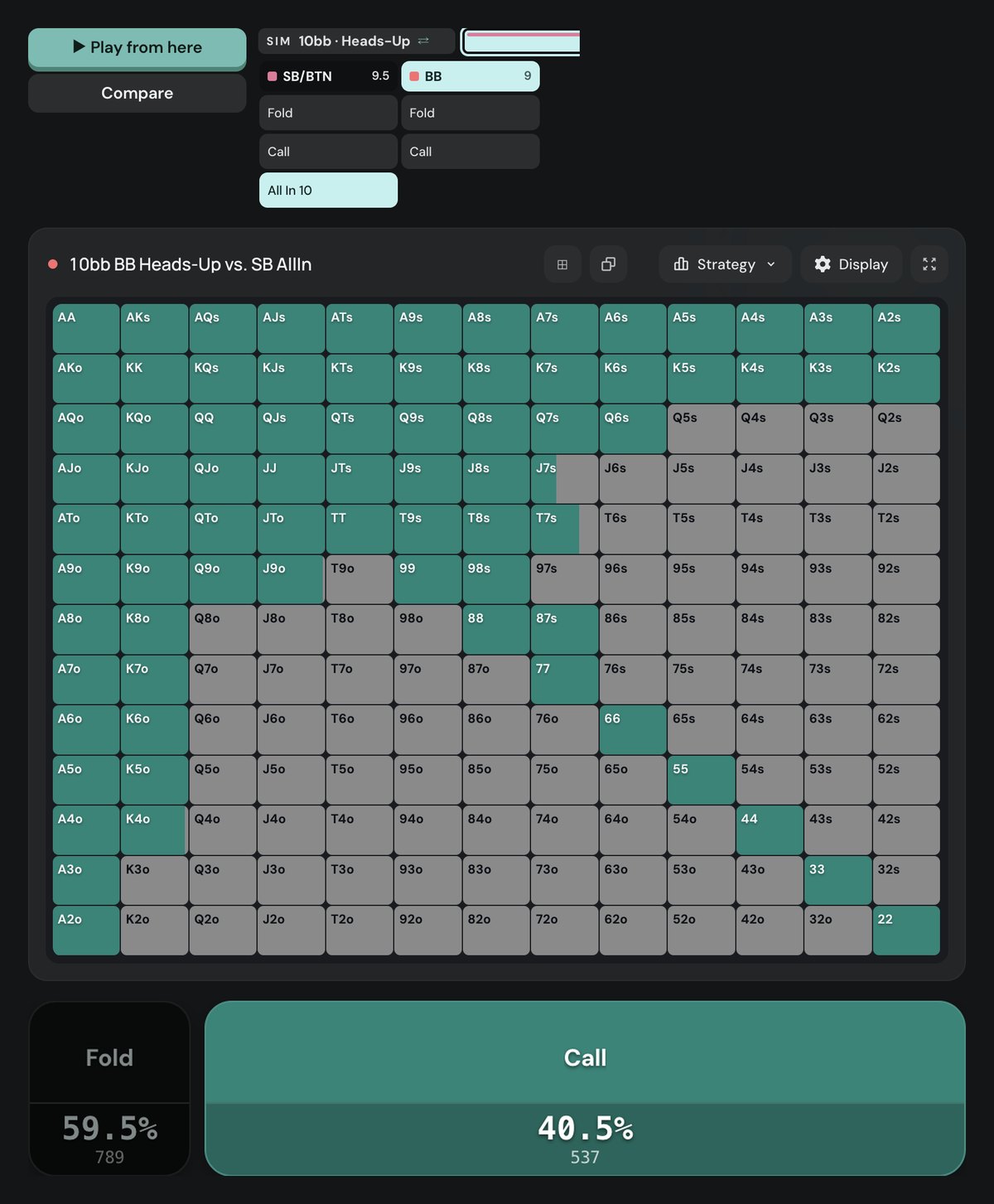Viewport: 994px width, 1204px height.
Task: Click the grid layout icon beside Strategy
Action: coord(562,264)
